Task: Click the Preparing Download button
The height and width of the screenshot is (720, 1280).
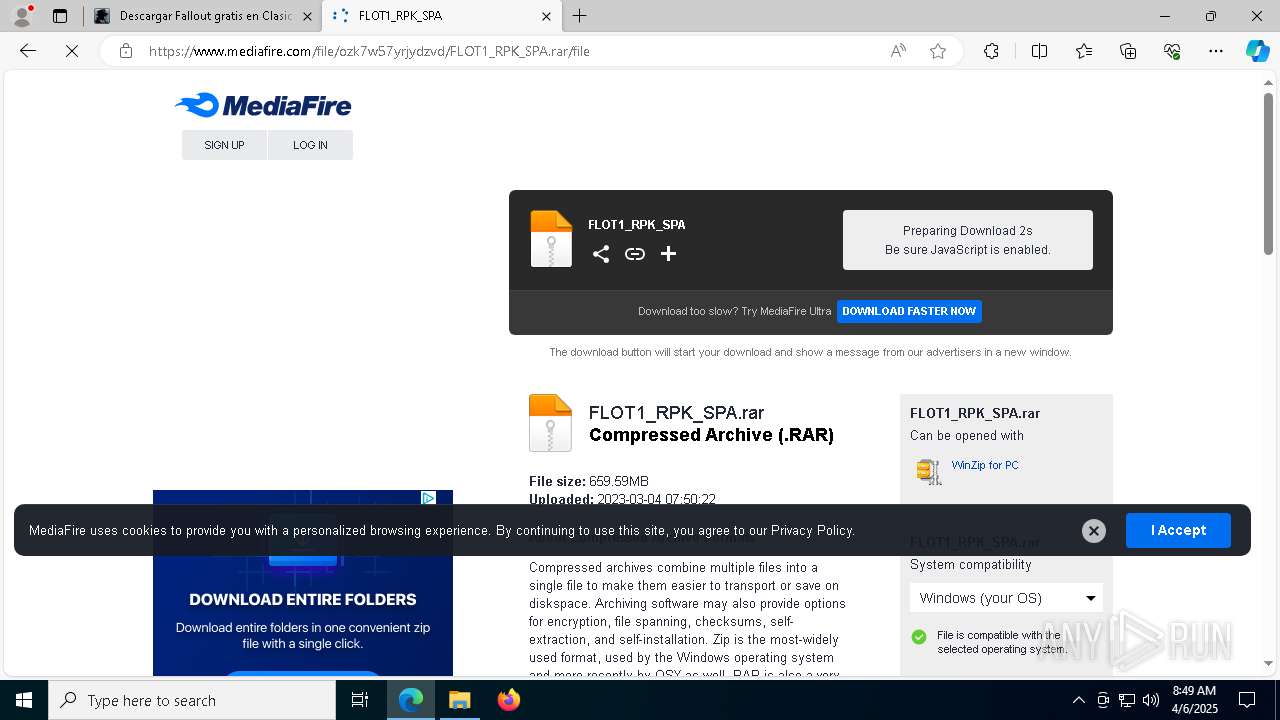Action: click(x=968, y=240)
